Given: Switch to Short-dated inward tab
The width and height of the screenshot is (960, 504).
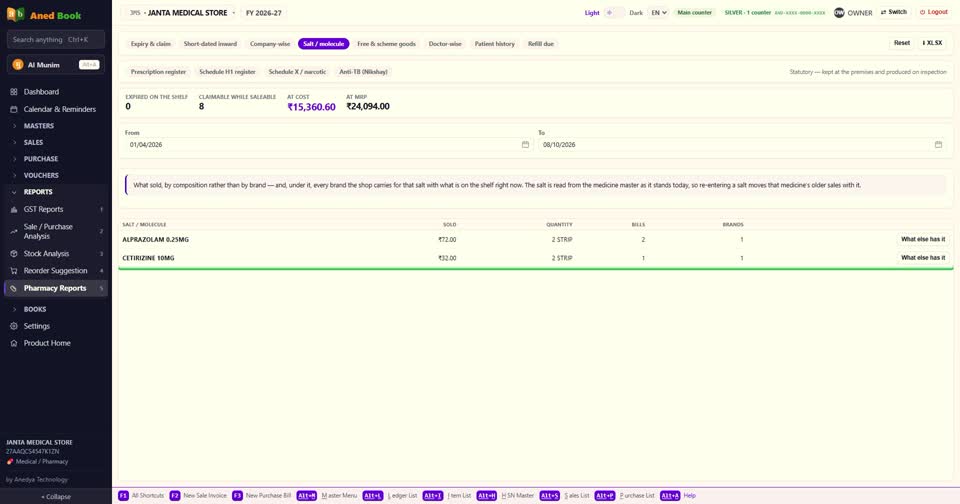Looking at the screenshot, I should [210, 44].
